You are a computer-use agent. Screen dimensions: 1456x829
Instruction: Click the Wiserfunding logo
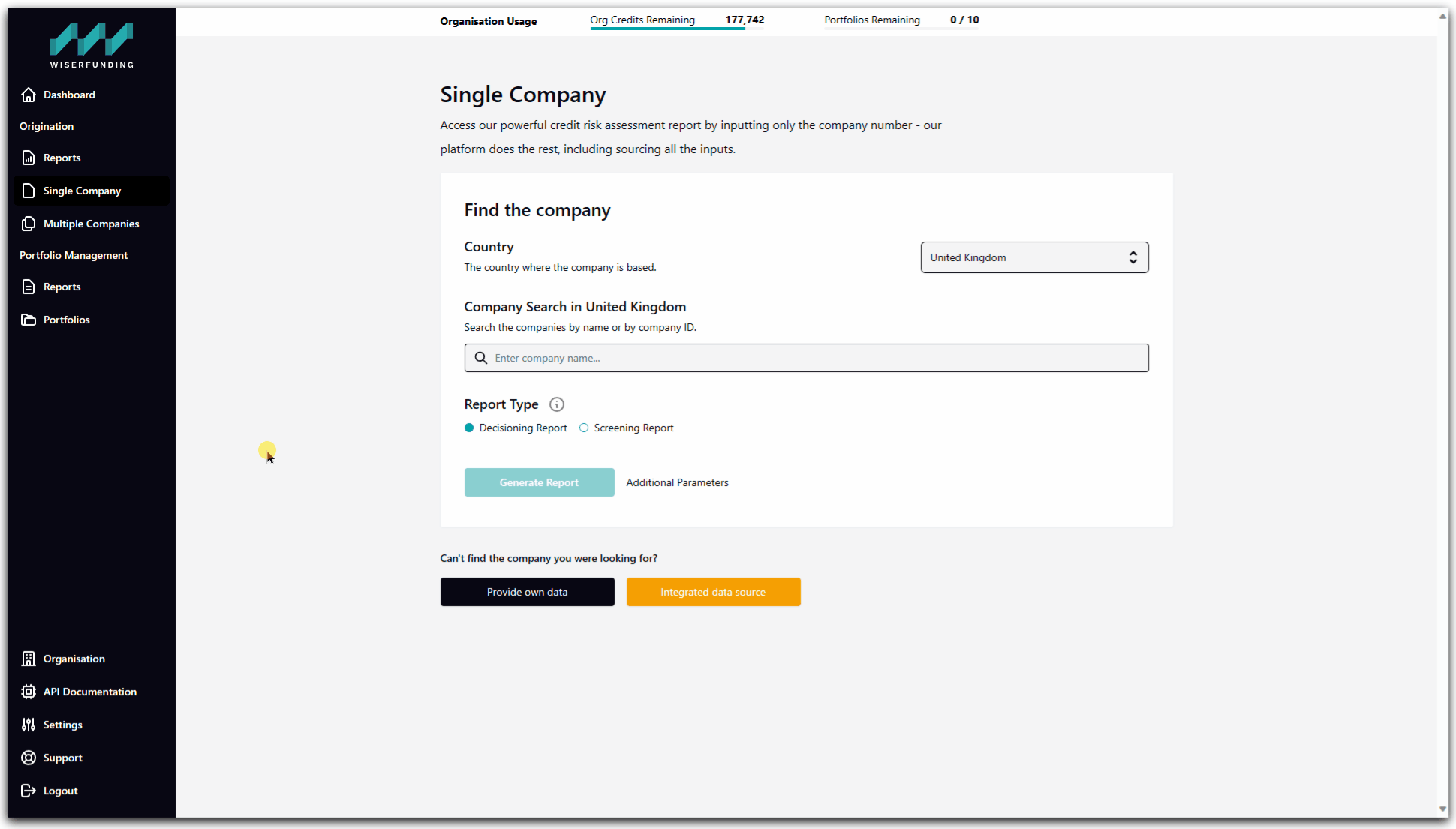(x=92, y=45)
